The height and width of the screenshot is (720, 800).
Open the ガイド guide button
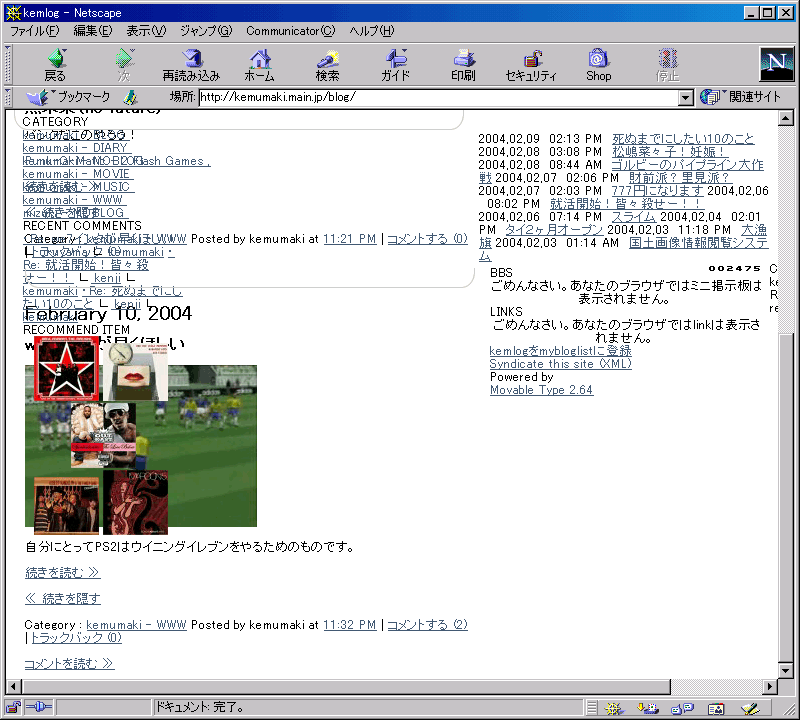tap(395, 65)
